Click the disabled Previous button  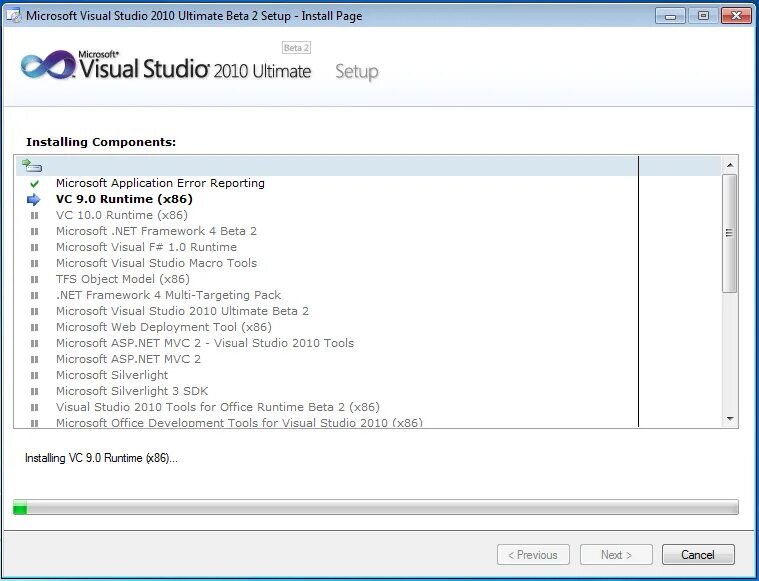(x=533, y=554)
